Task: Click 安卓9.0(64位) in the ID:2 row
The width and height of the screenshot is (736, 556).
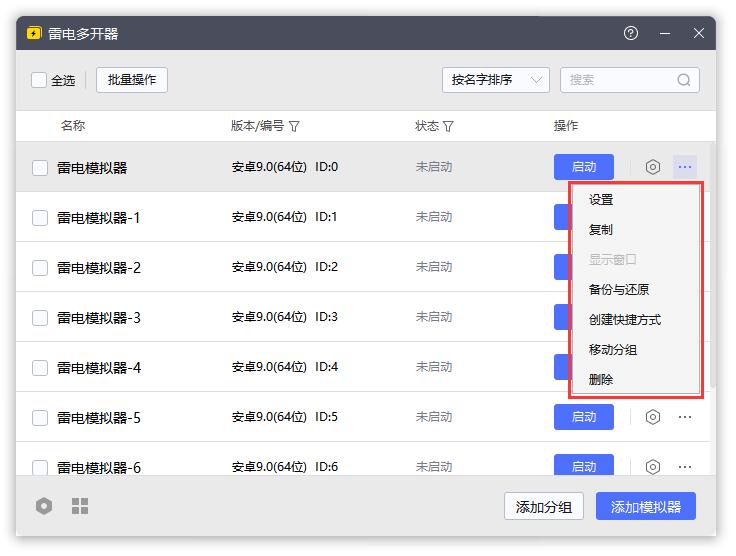Action: click(269, 267)
